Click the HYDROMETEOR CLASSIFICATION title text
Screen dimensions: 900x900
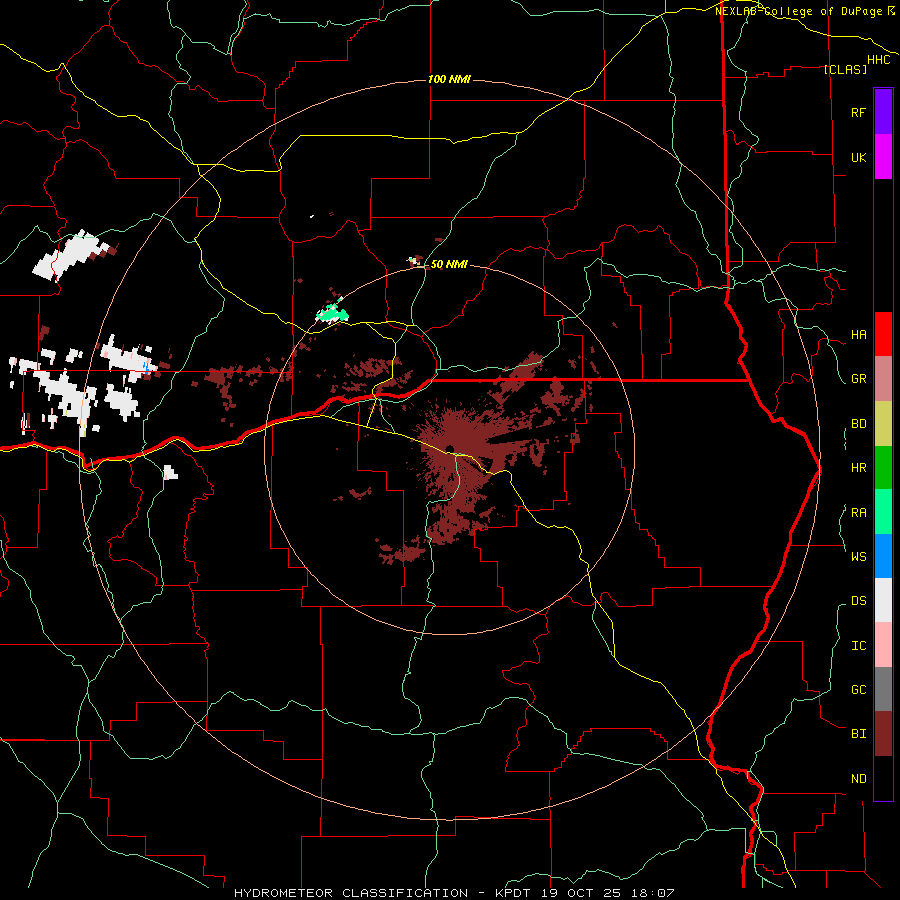[351, 893]
